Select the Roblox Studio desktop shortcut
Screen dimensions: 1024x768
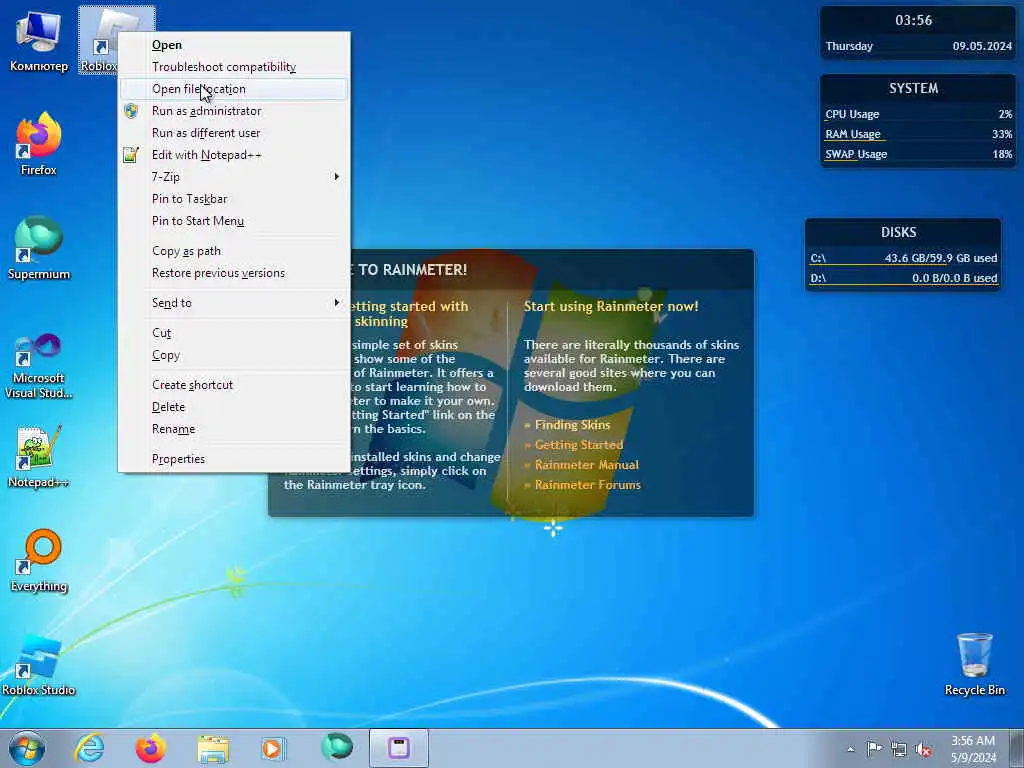(x=39, y=665)
